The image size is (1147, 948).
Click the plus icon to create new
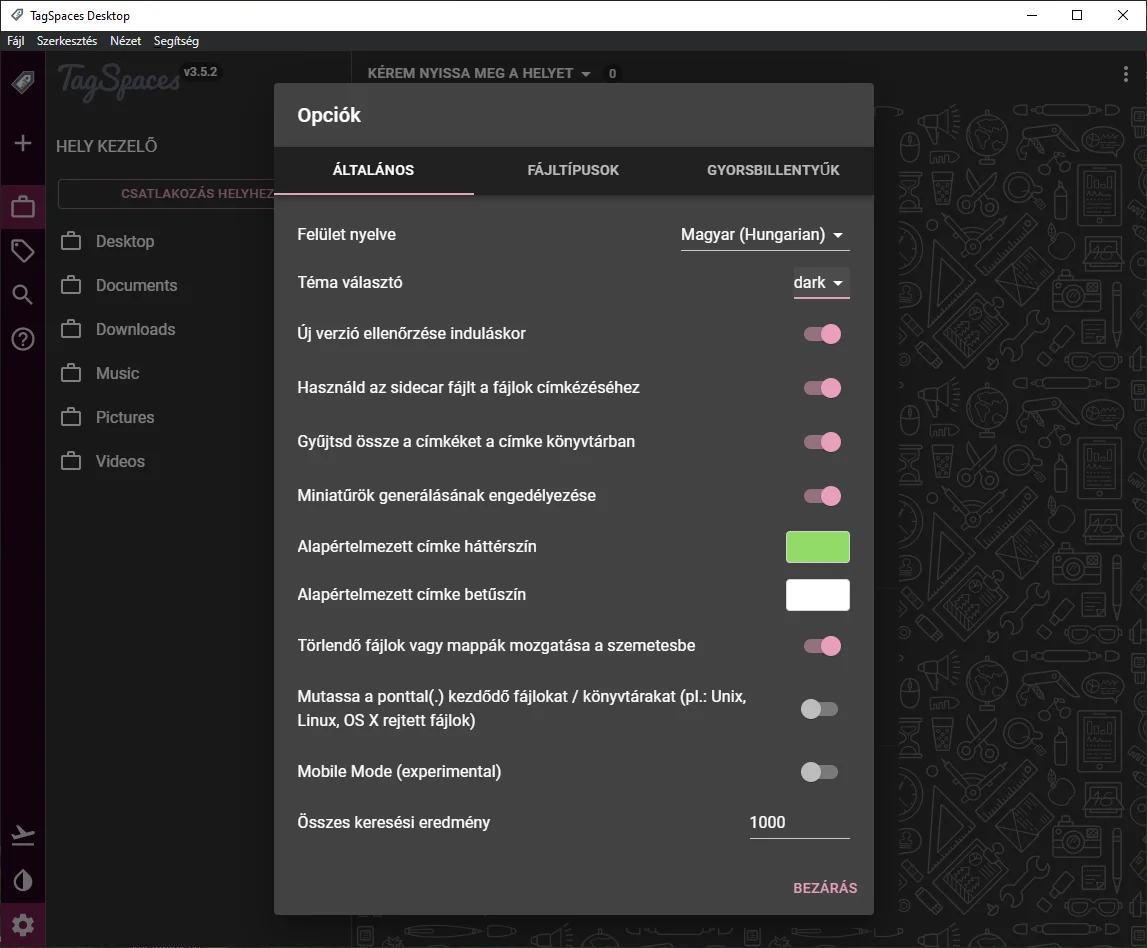(23, 143)
